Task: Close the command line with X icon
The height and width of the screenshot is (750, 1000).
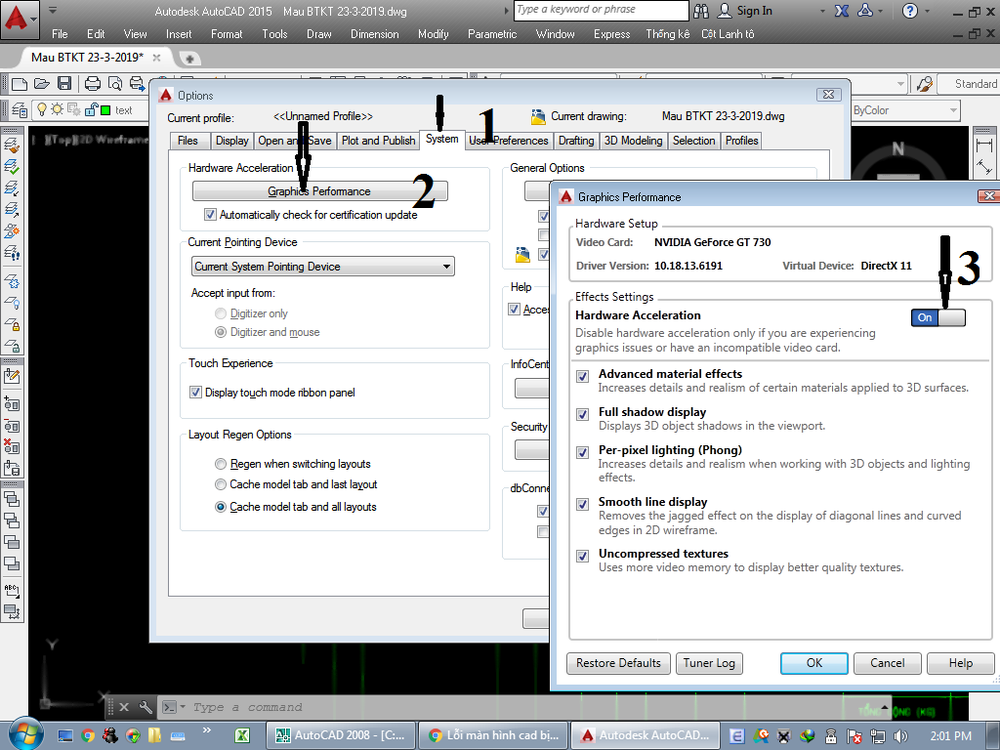Action: 124,707
